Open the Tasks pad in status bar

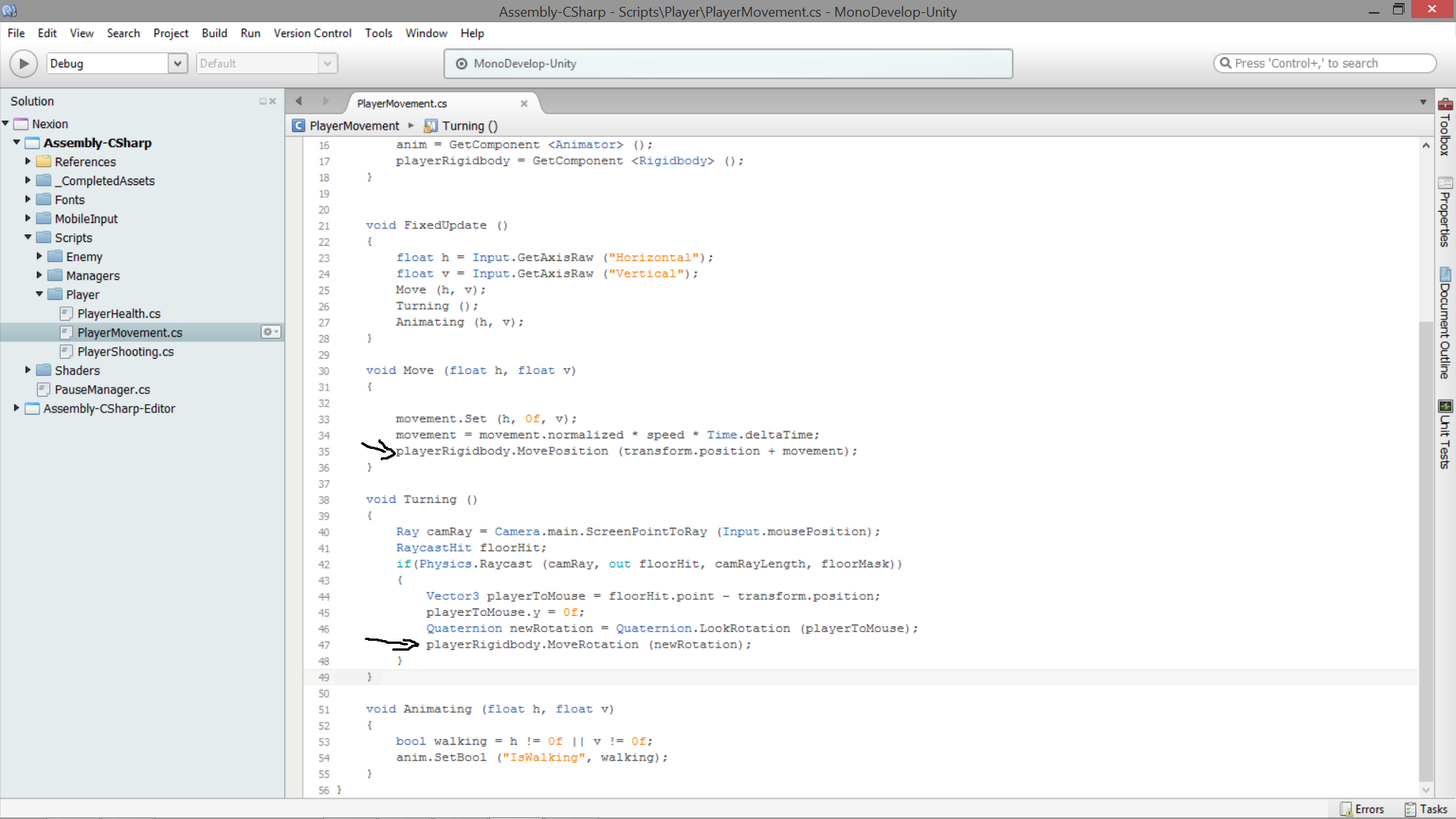pyautogui.click(x=1426, y=809)
